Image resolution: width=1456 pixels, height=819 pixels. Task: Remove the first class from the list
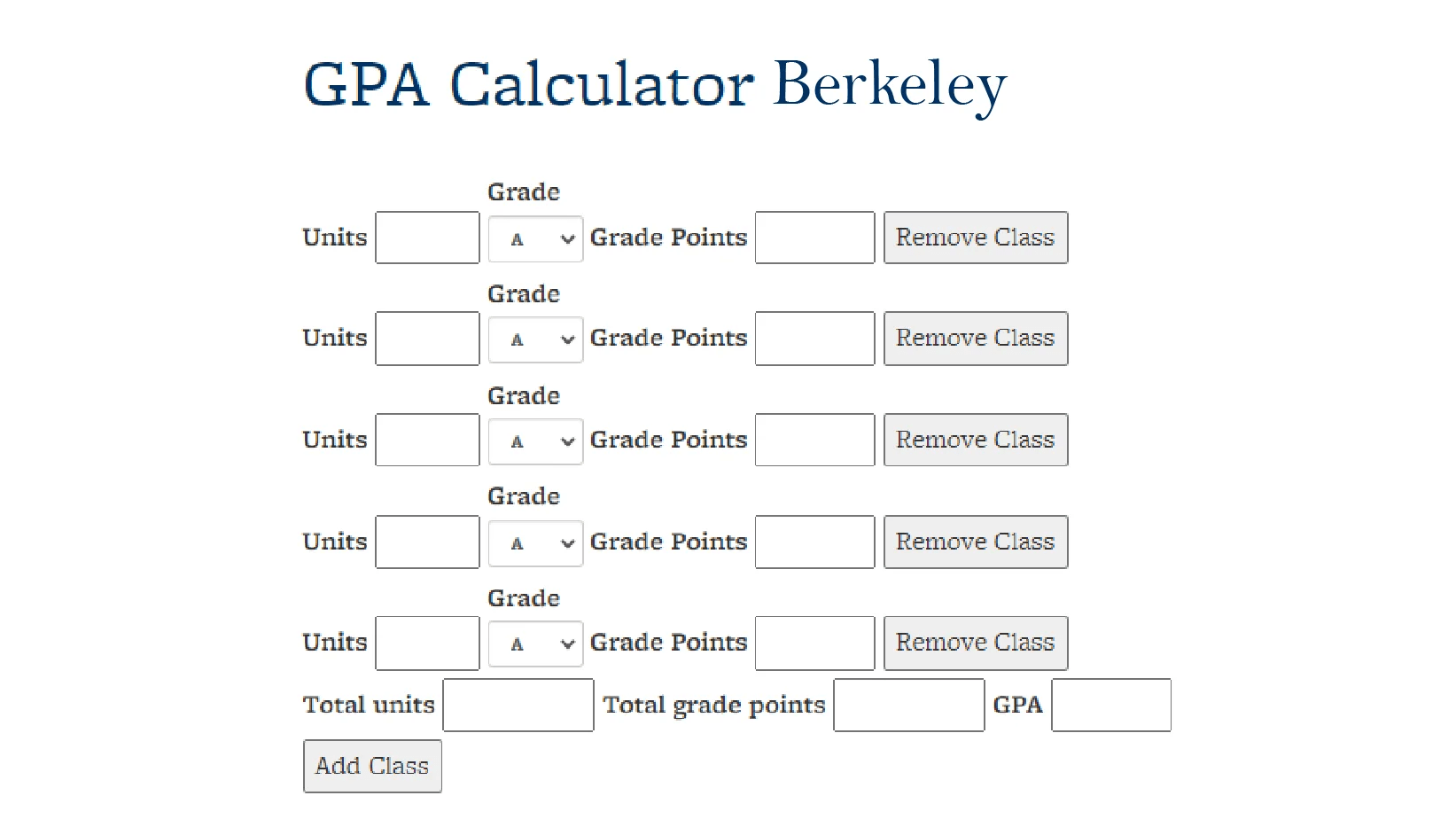click(975, 238)
